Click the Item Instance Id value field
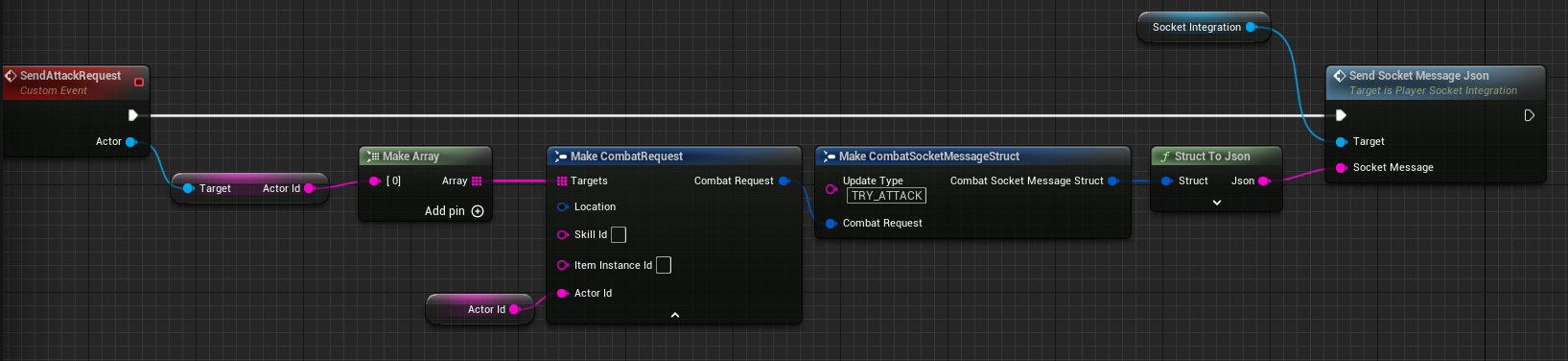 pyautogui.click(x=664, y=265)
